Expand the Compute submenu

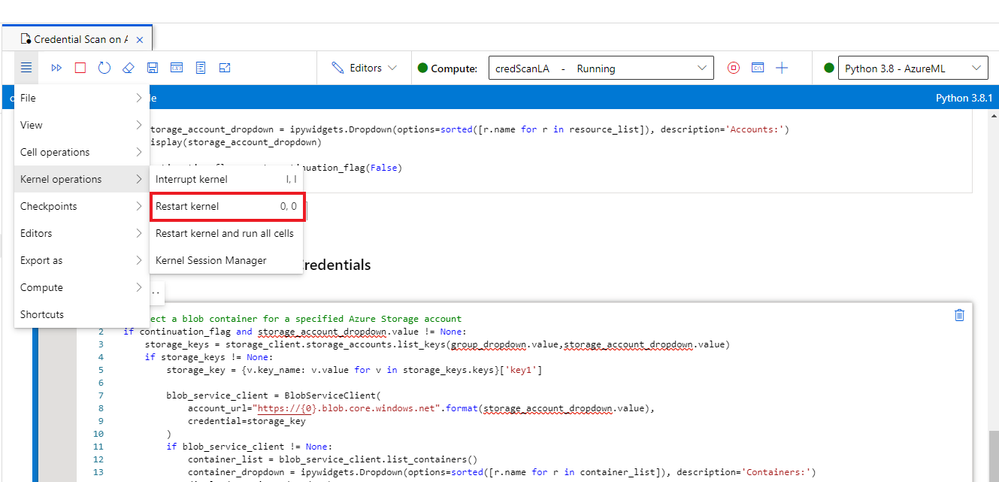point(82,288)
